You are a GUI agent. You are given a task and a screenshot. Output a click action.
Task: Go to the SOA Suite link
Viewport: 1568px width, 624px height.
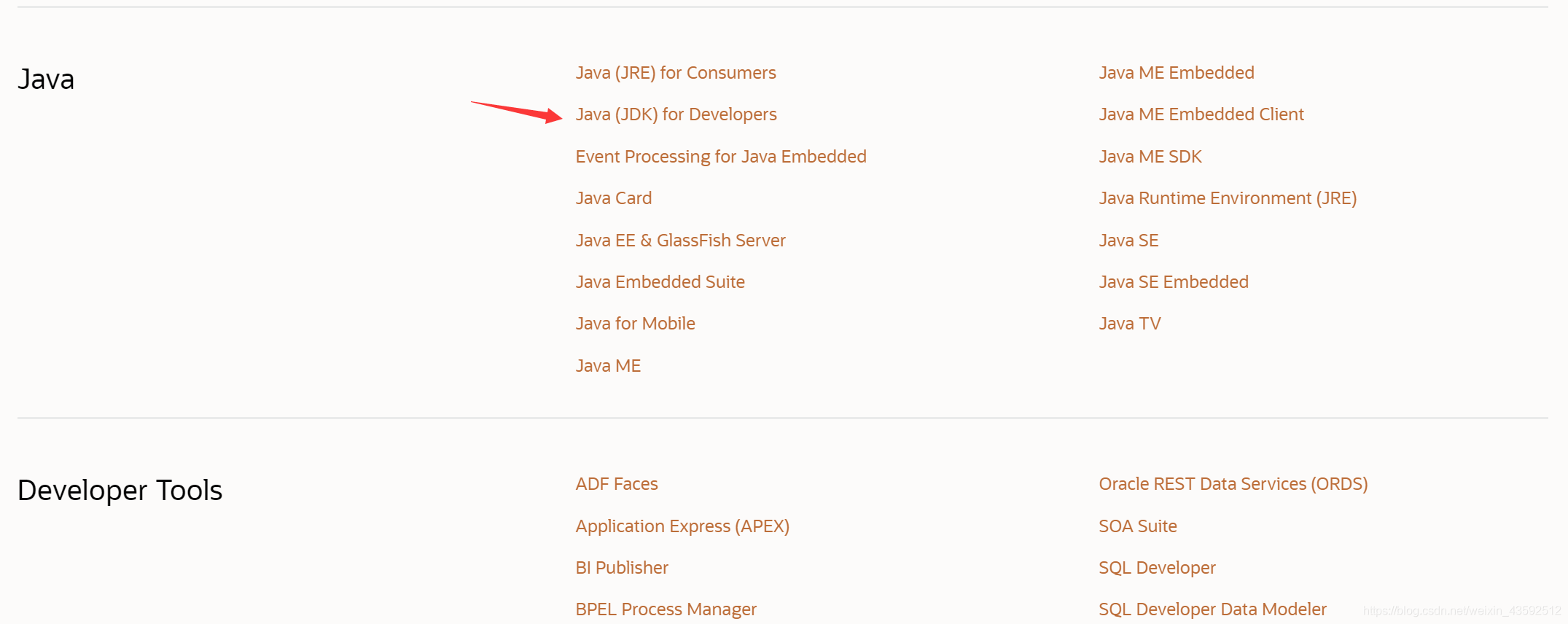[x=1138, y=526]
